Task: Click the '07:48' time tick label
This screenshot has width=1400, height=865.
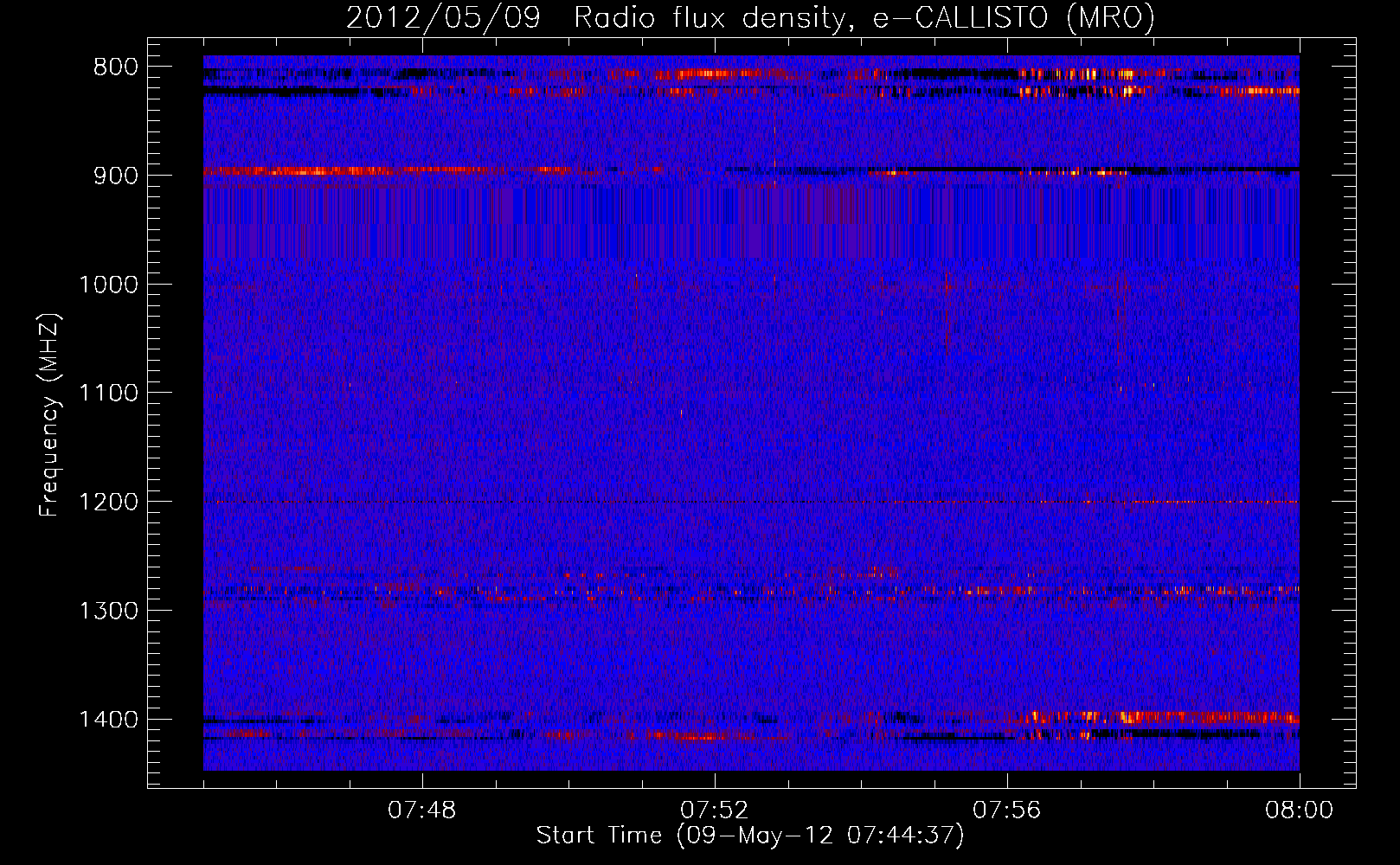Action: pyautogui.click(x=422, y=811)
